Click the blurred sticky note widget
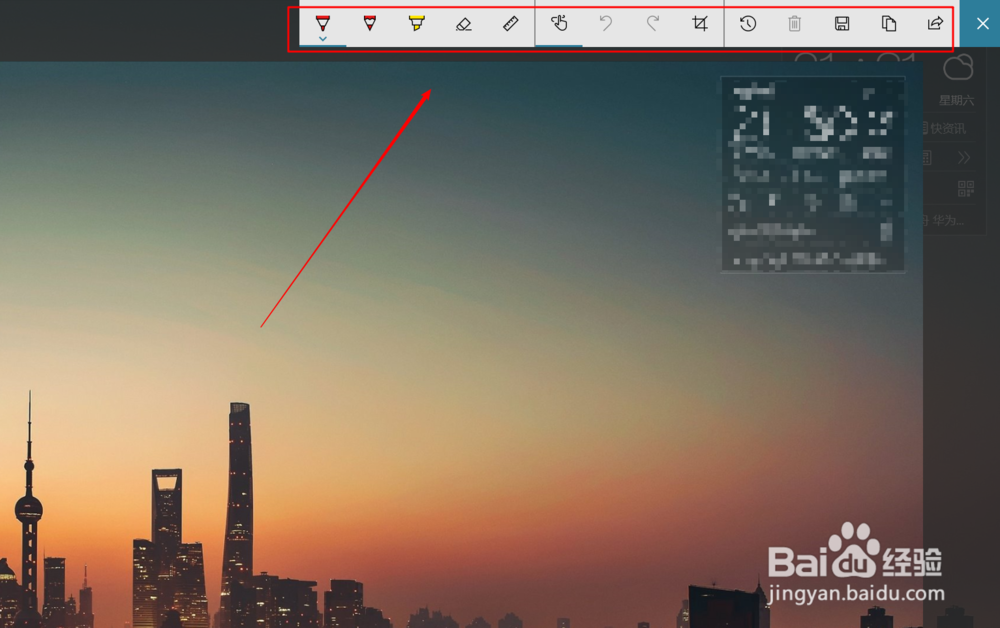 tap(812, 172)
